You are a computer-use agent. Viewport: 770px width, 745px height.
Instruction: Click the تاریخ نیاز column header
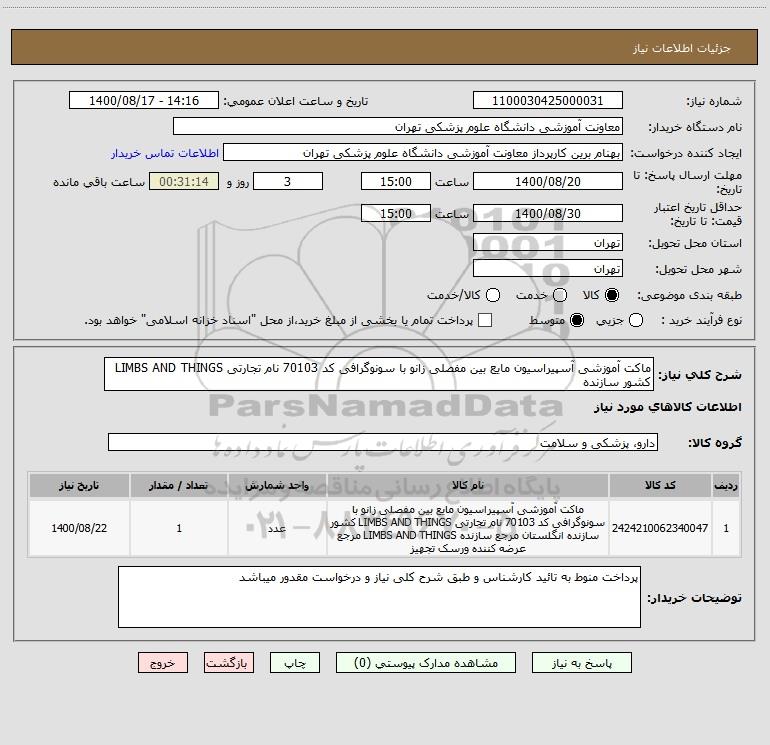pyautogui.click(x=79, y=485)
